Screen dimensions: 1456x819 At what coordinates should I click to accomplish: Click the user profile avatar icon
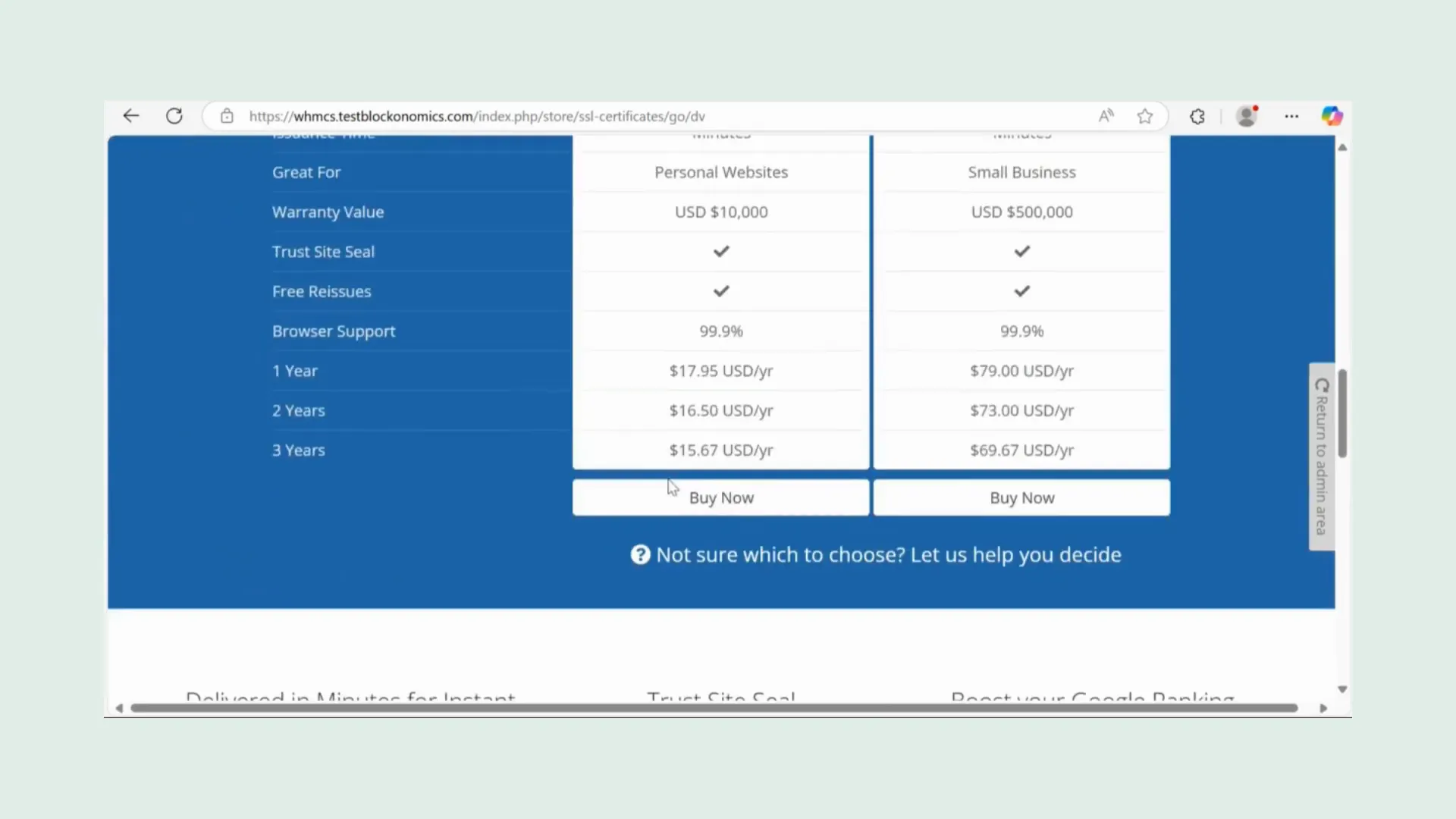(1247, 116)
